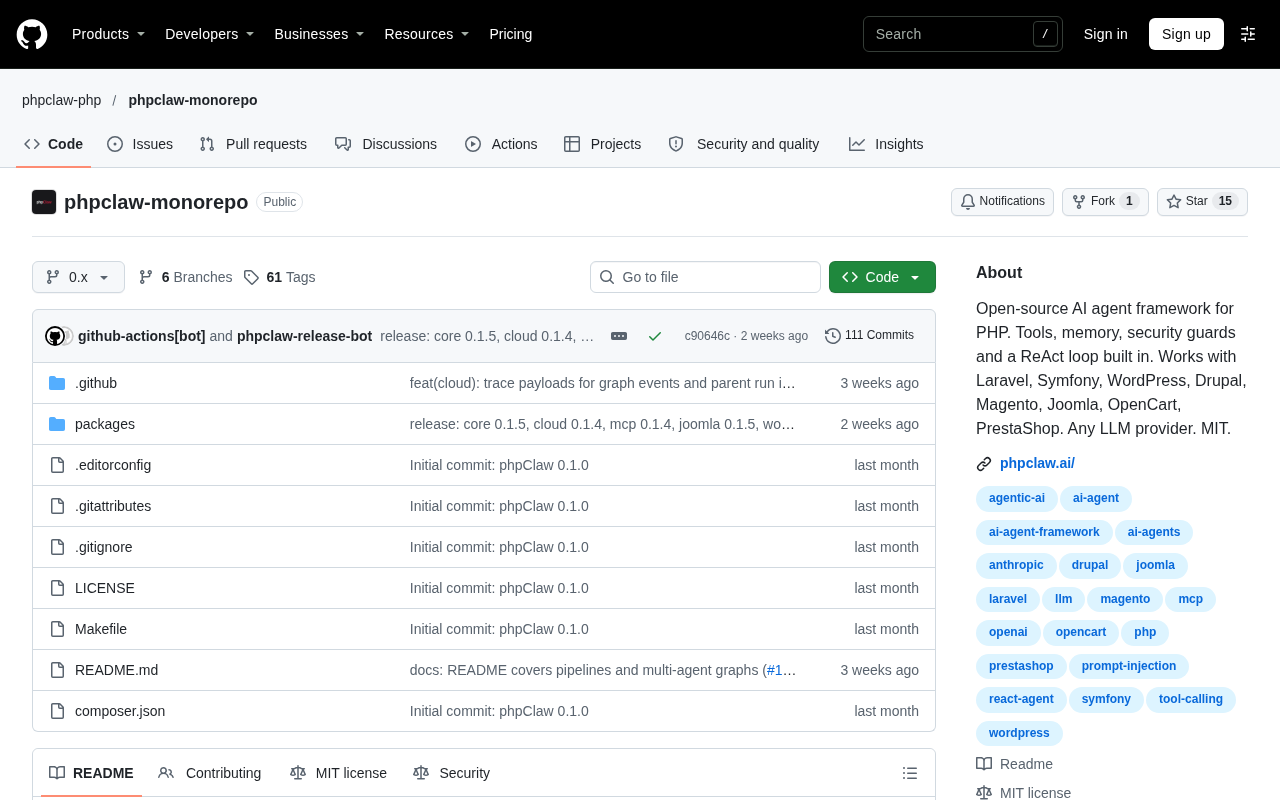
Task: Click the LICENSE file icon
Action: (x=57, y=588)
